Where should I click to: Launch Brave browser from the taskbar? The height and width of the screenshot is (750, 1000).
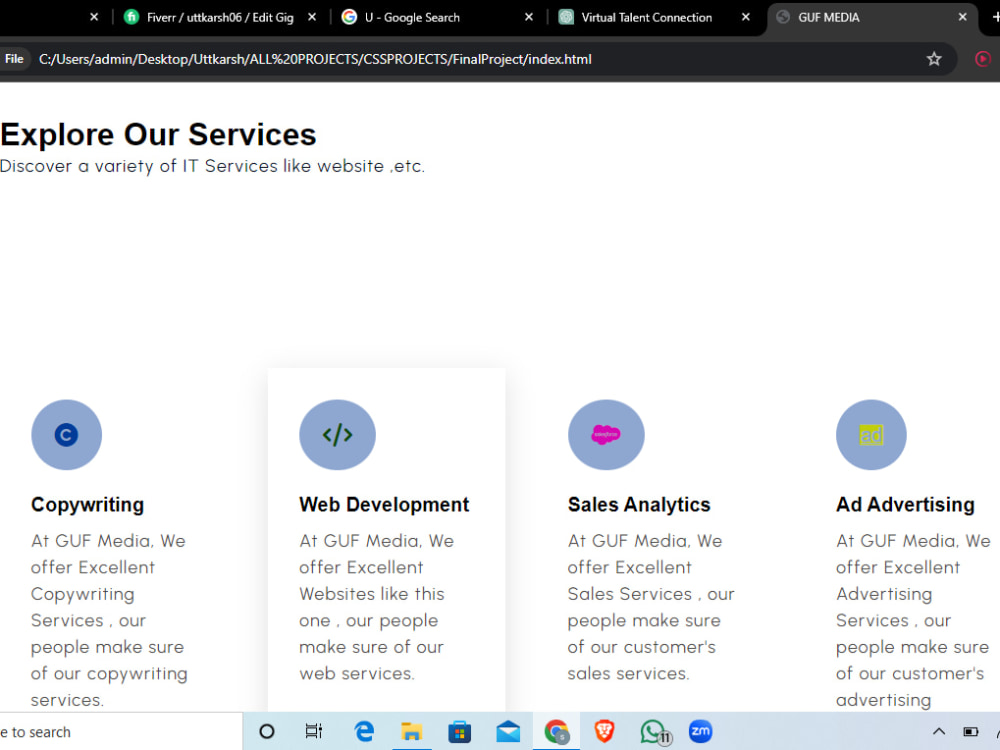pyautogui.click(x=604, y=732)
